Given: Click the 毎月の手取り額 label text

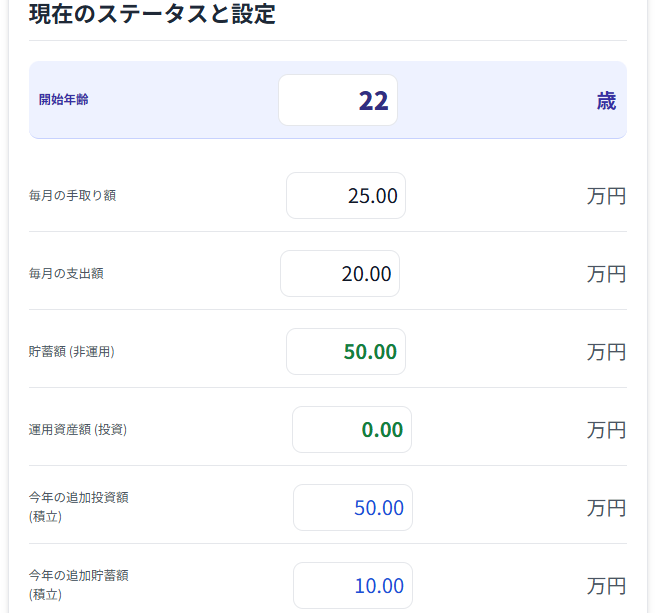Looking at the screenshot, I should (x=72, y=195).
